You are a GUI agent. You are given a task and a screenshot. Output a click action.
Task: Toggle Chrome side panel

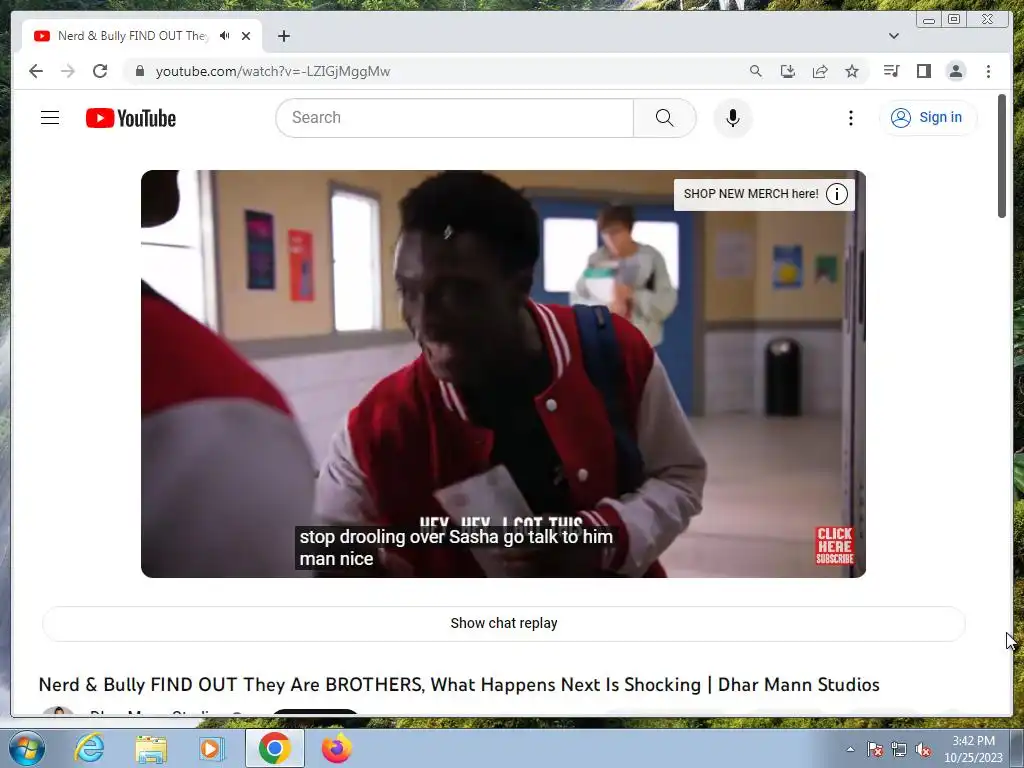(923, 71)
